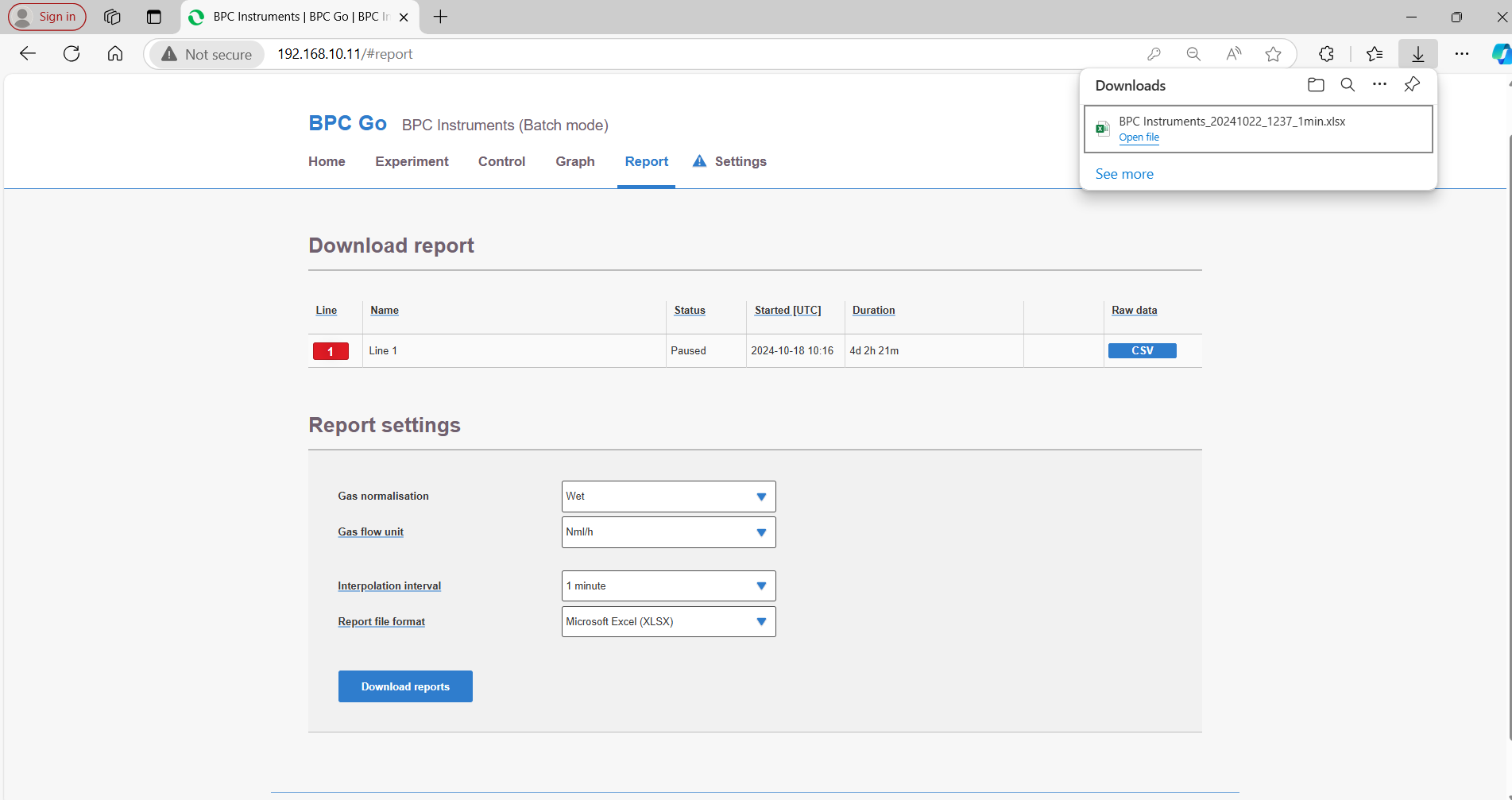Screen dimensions: 1512x800
Task: Open the Copilot sidebar icon
Action: point(1501,54)
